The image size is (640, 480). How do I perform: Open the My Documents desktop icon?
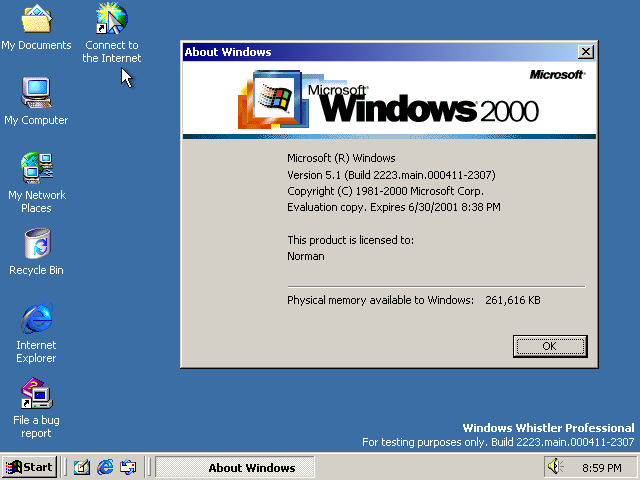(x=36, y=20)
